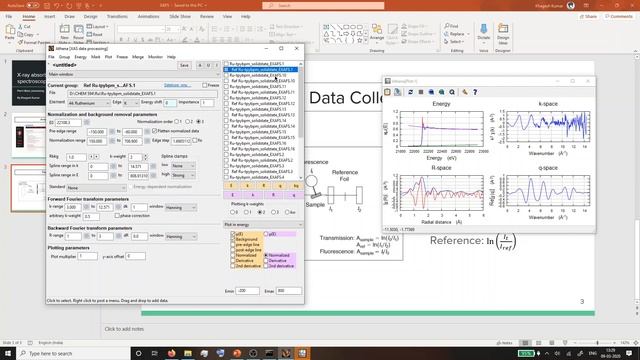Screen dimensions: 640x360
Task: Click Save button in Athena
Action: coord(184,65)
